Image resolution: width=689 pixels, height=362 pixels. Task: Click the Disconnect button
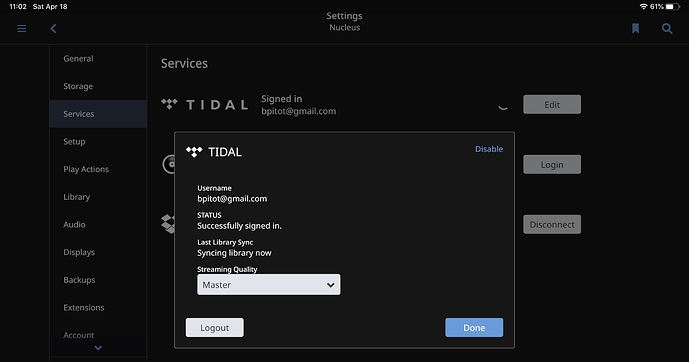552,224
